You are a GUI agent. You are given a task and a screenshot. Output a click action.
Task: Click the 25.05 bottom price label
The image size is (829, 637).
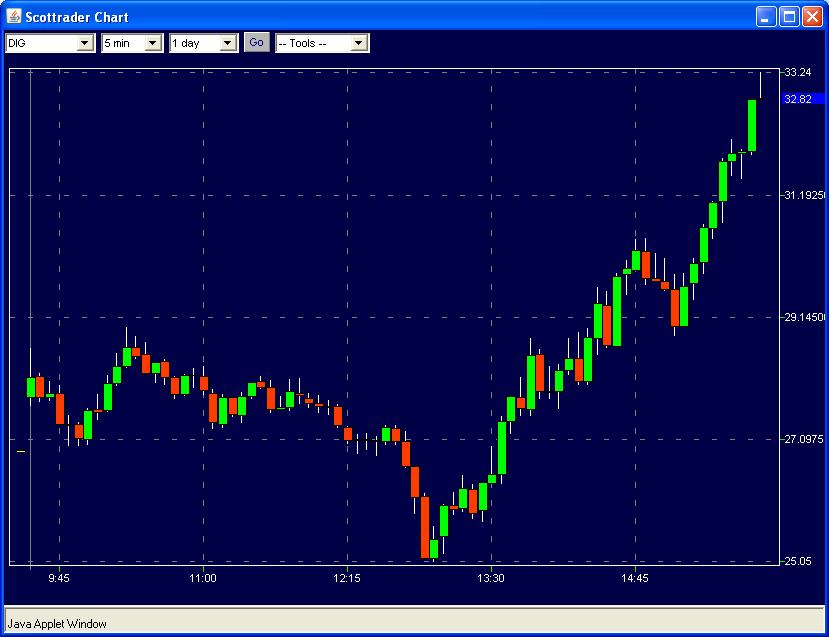pos(798,561)
